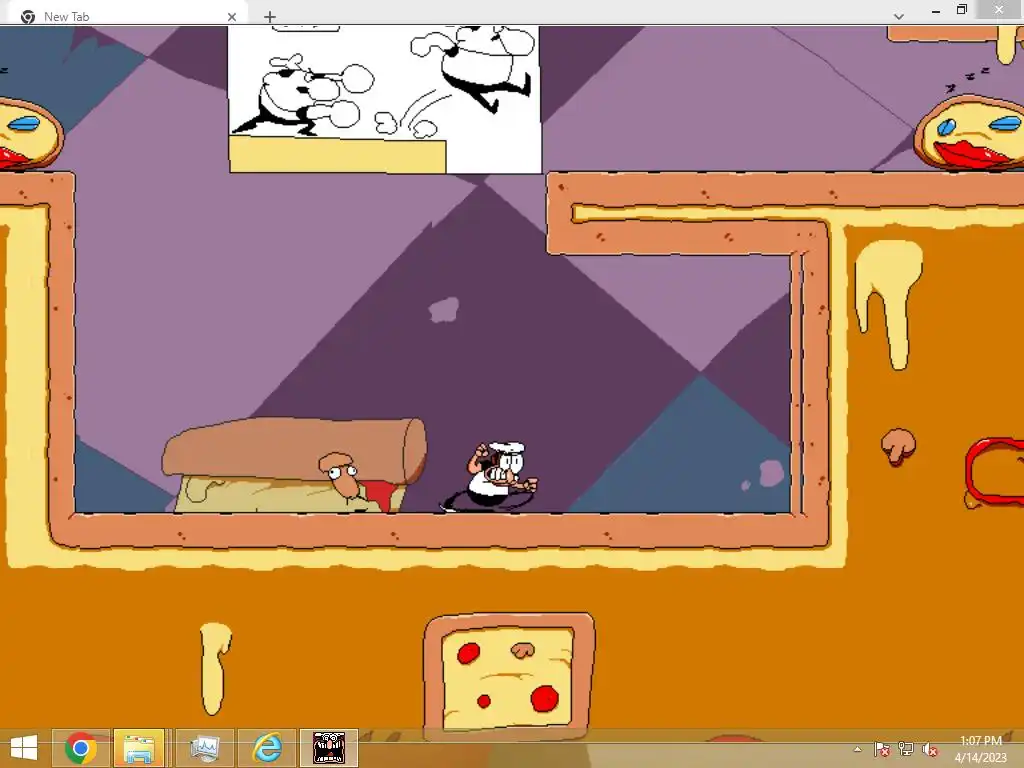The width and height of the screenshot is (1024, 768).
Task: Click the Peppino chef character
Action: [491, 477]
